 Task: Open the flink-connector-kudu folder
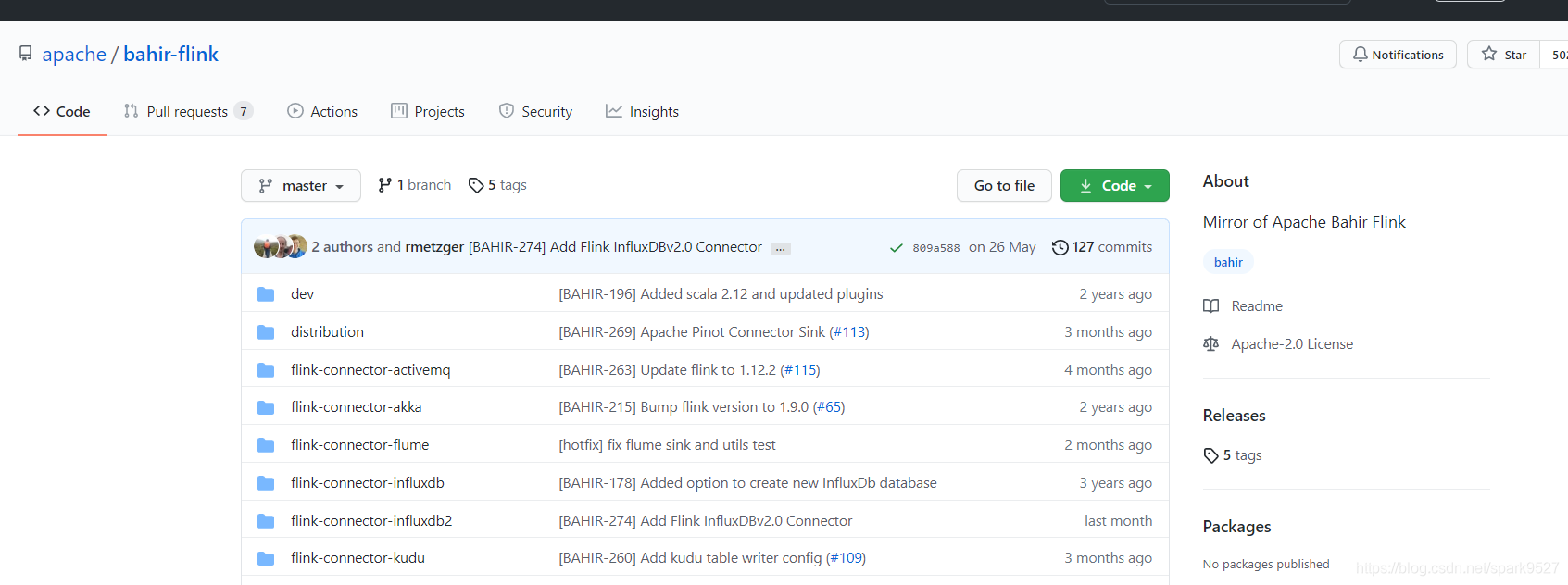click(358, 558)
